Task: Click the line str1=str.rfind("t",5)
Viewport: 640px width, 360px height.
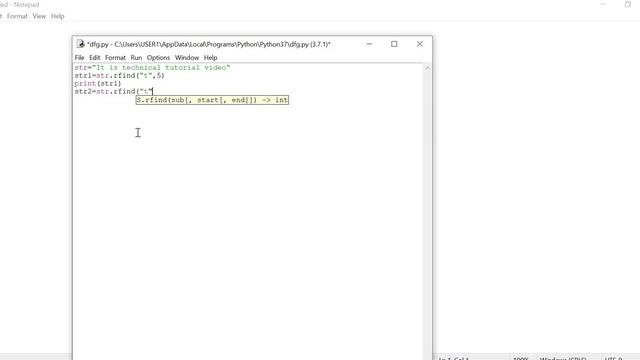Action: [x=119, y=76]
